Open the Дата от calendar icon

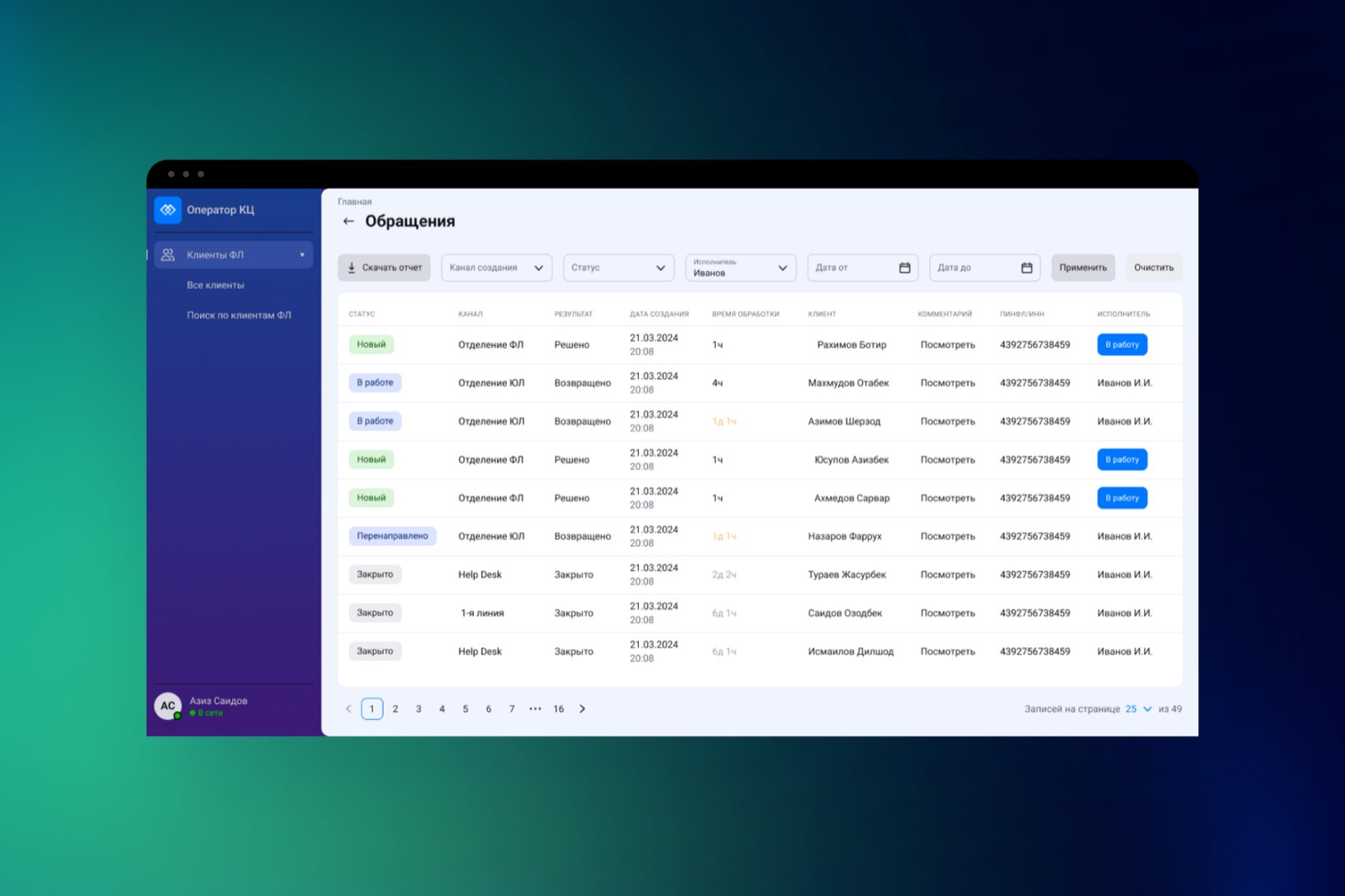click(905, 268)
